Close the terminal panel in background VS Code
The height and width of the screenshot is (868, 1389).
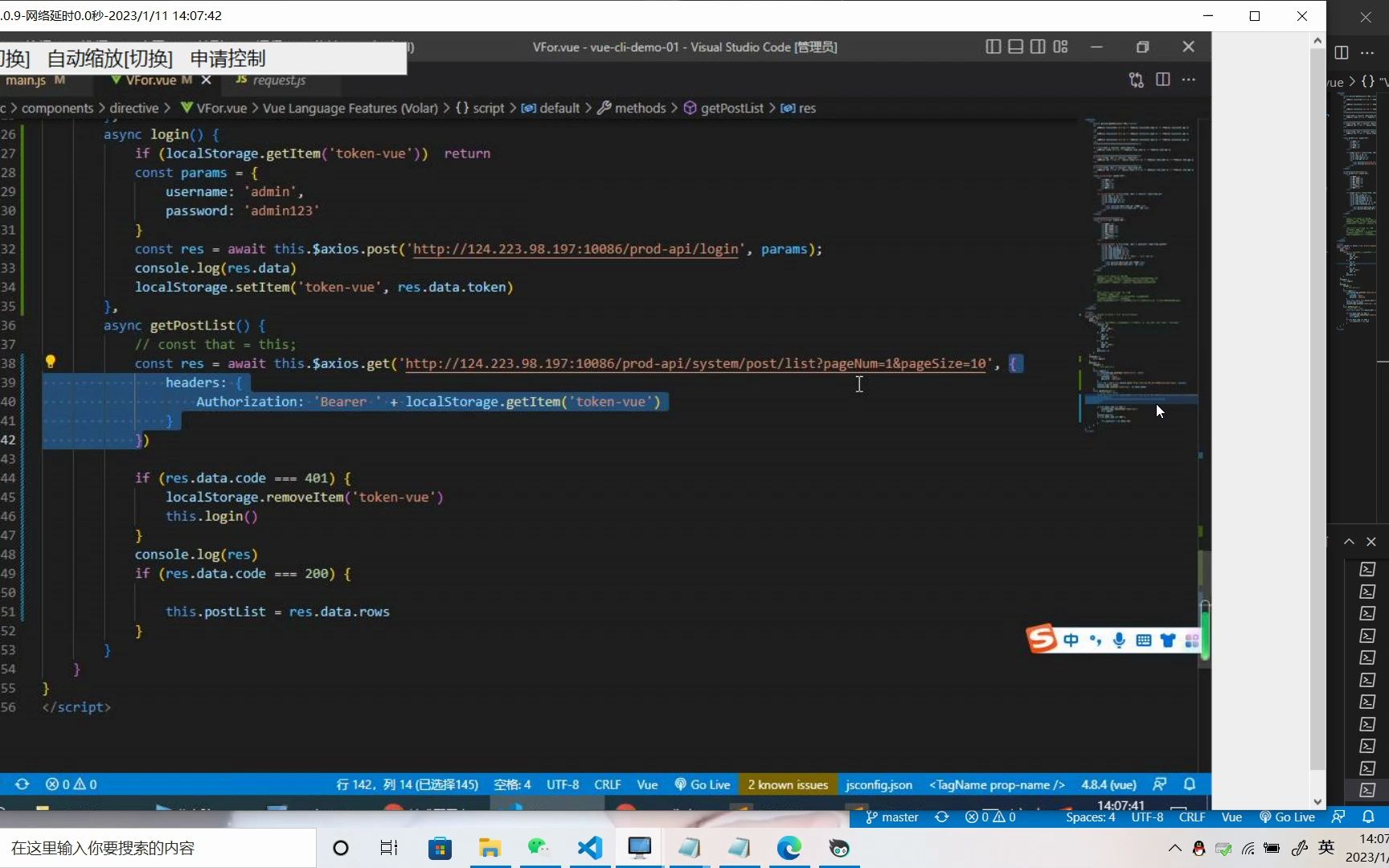[1371, 542]
